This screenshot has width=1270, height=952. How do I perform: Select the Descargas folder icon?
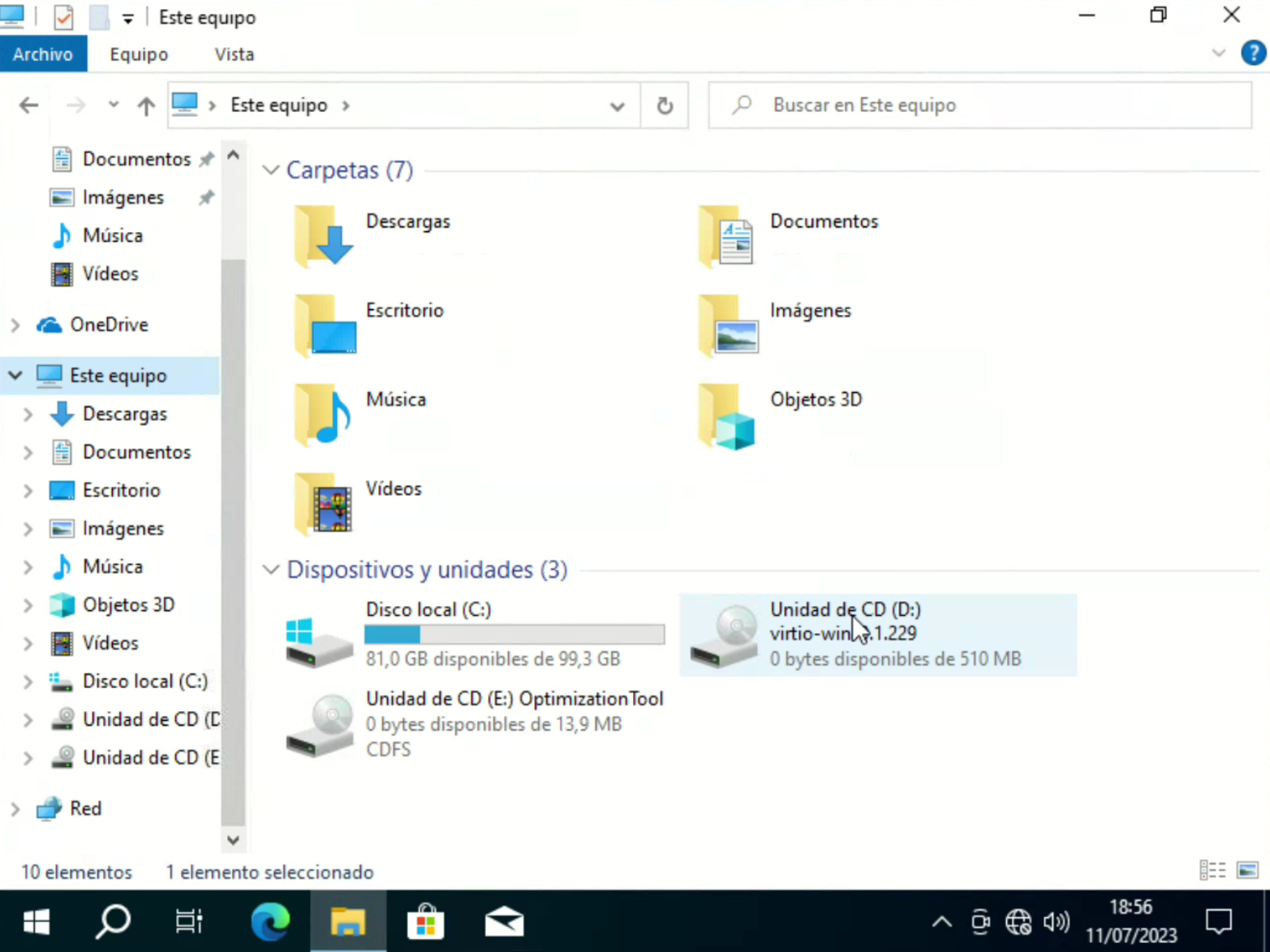pyautogui.click(x=324, y=237)
